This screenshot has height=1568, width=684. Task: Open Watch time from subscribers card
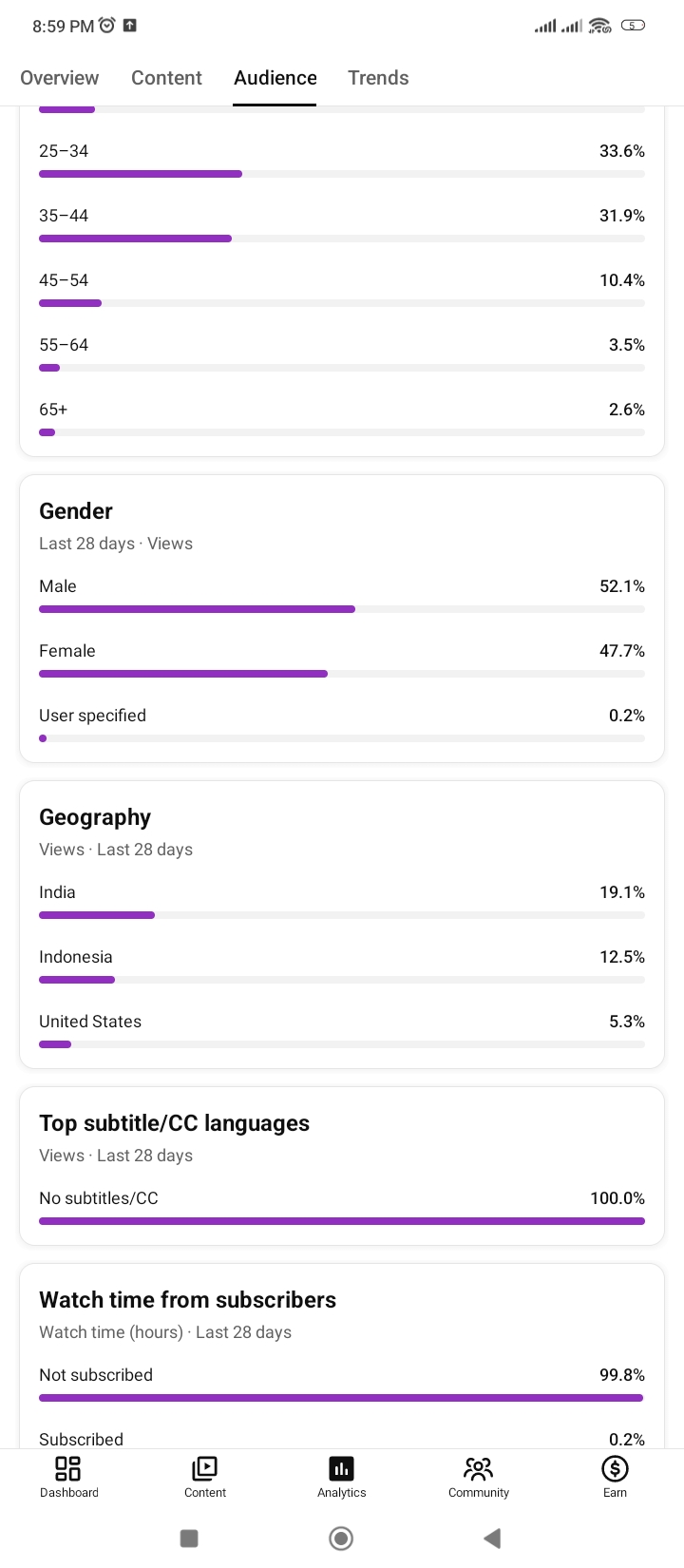coord(188,1300)
